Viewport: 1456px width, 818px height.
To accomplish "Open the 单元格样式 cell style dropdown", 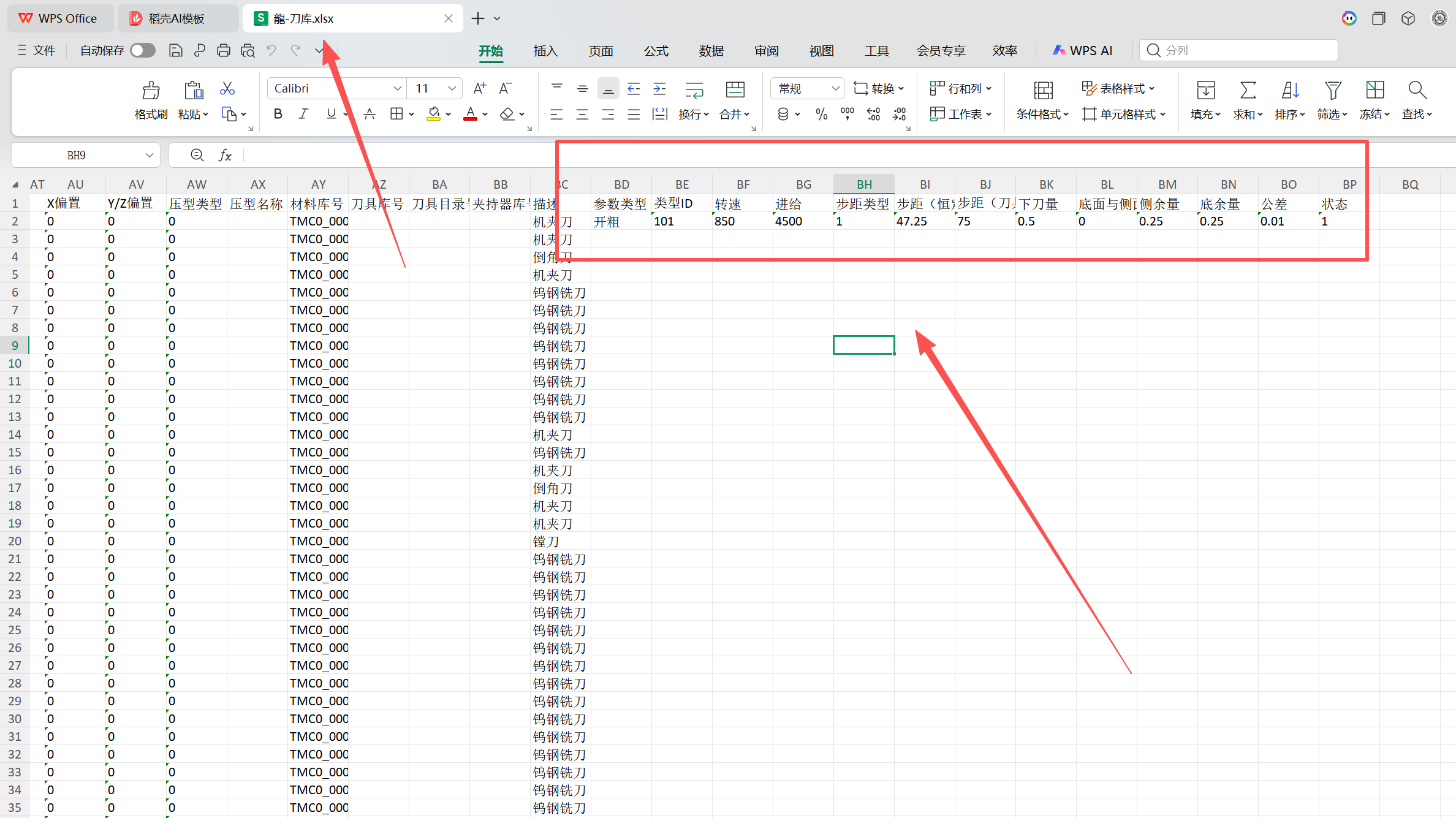I will coord(1124,114).
